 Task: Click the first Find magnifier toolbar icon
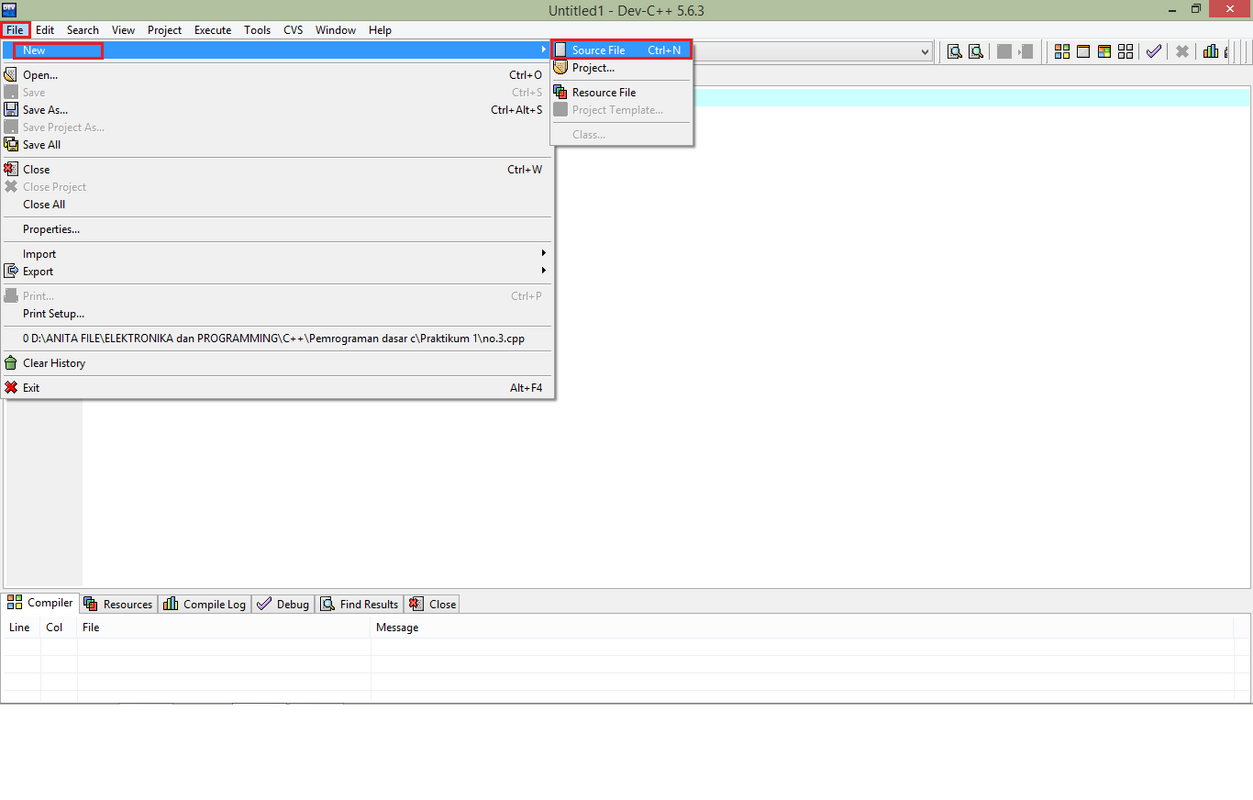click(954, 52)
